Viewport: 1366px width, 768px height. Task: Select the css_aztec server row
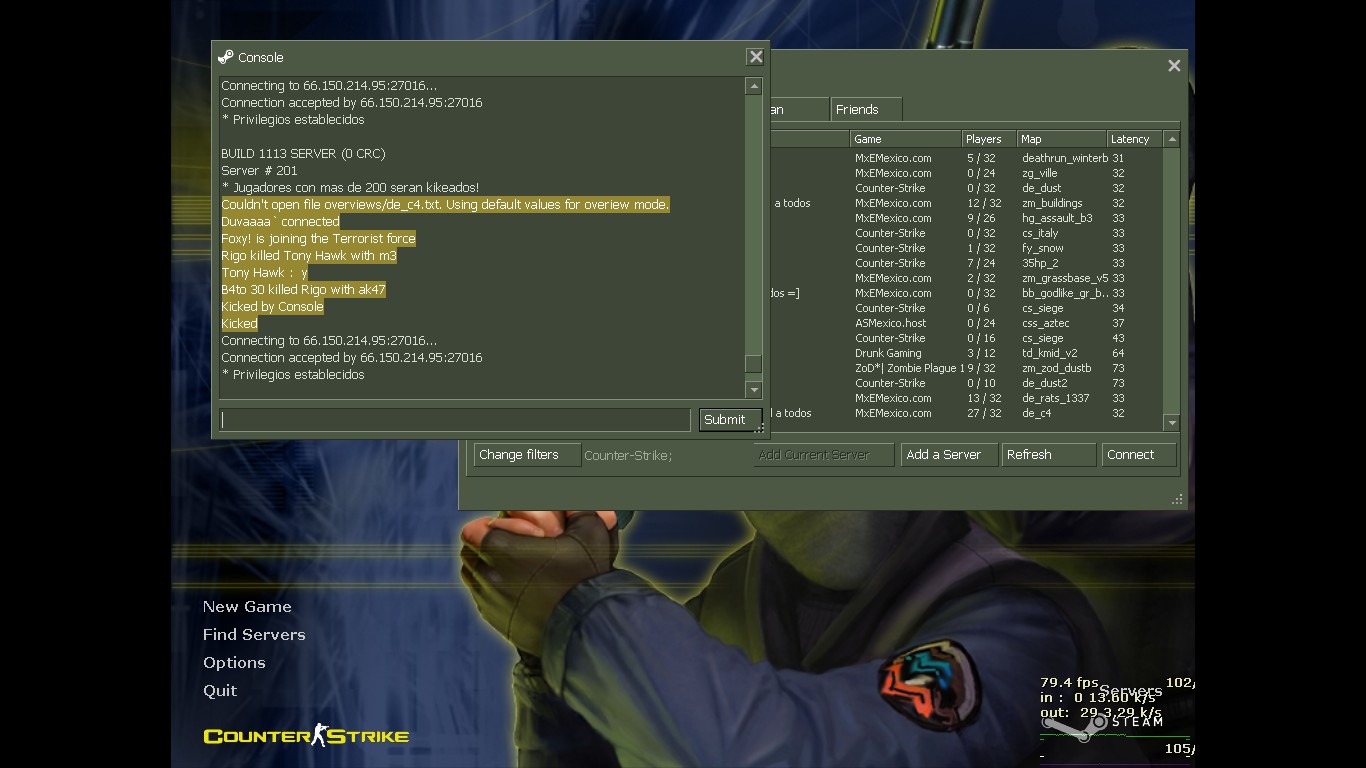coord(965,323)
